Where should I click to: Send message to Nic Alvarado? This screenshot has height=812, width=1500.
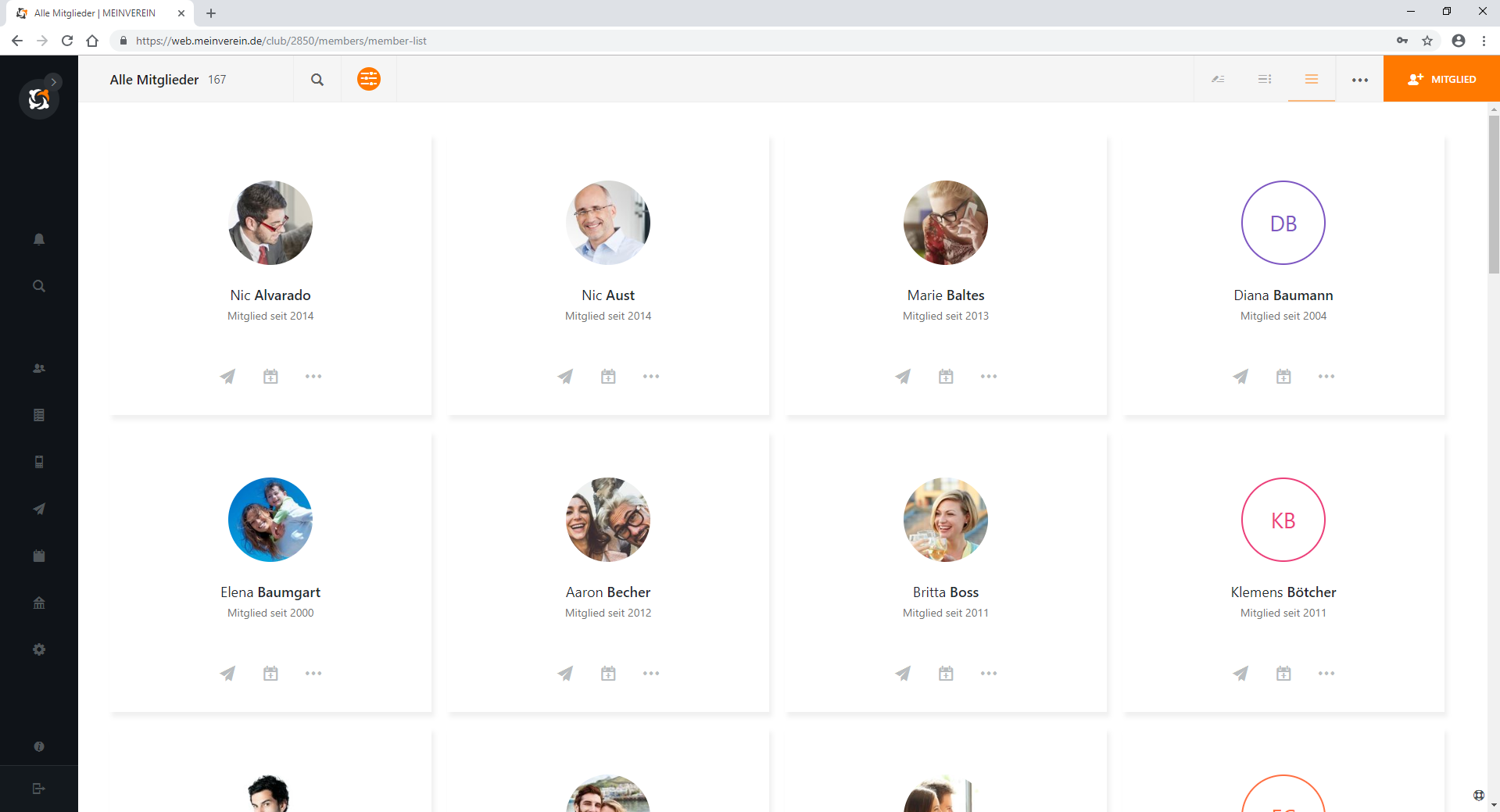click(x=227, y=377)
